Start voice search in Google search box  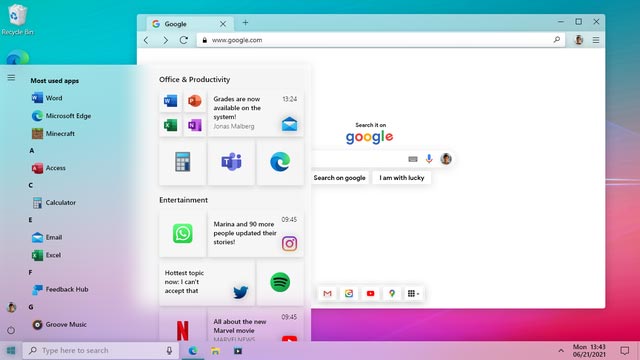pos(429,159)
